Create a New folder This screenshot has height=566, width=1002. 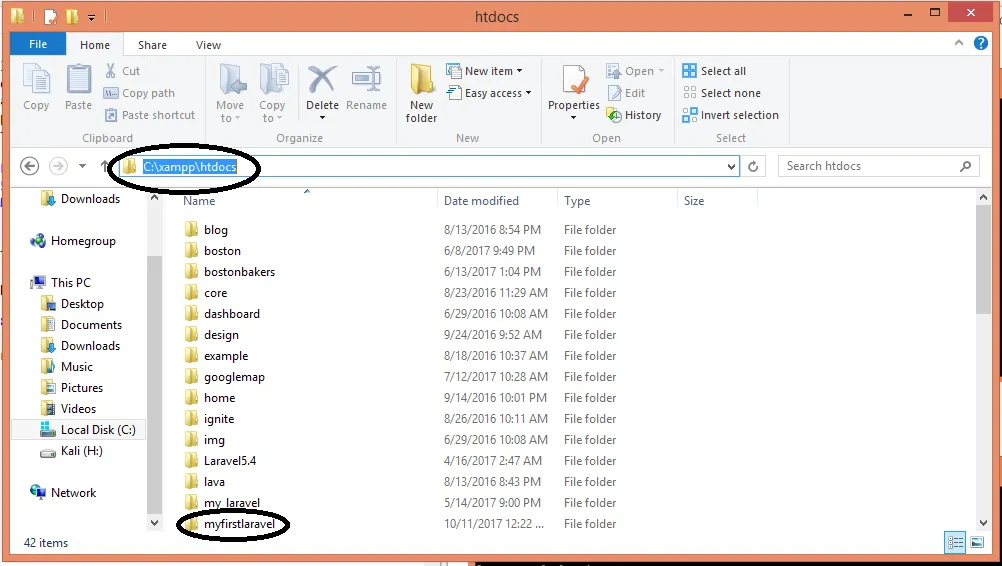pyautogui.click(x=422, y=93)
